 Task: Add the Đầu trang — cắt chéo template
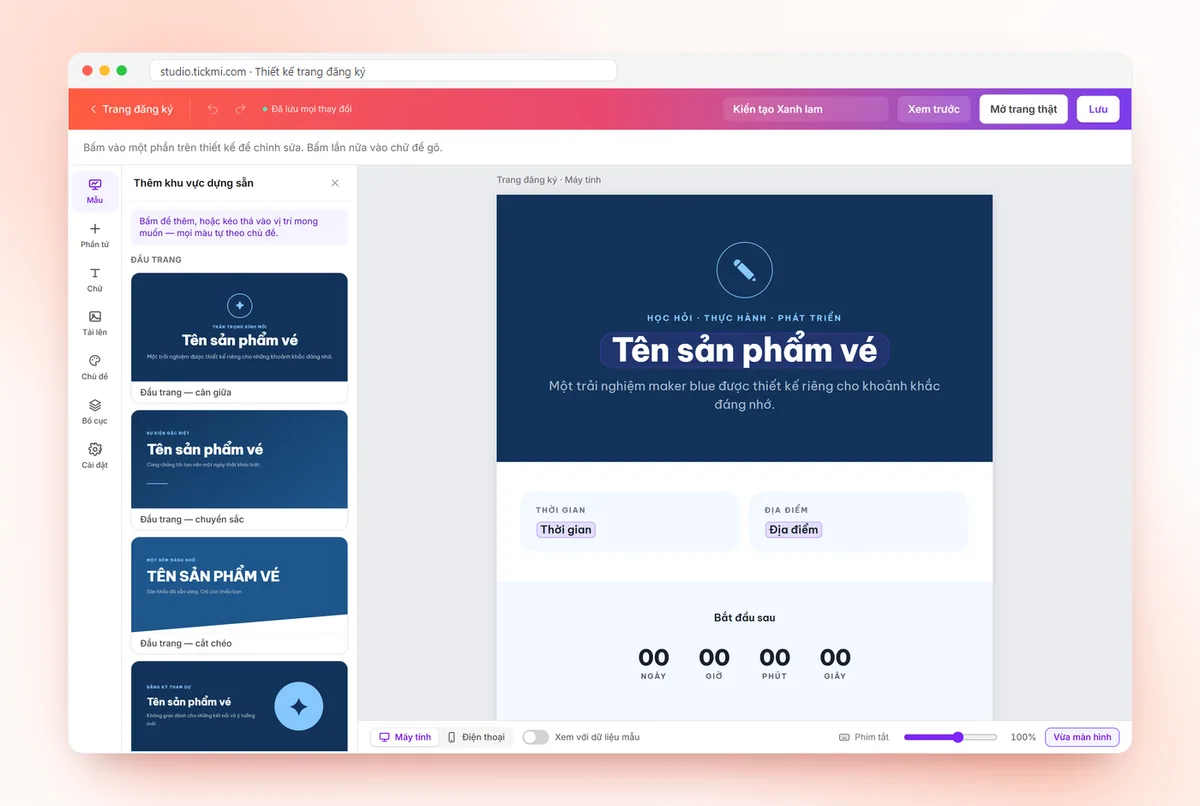coord(239,595)
